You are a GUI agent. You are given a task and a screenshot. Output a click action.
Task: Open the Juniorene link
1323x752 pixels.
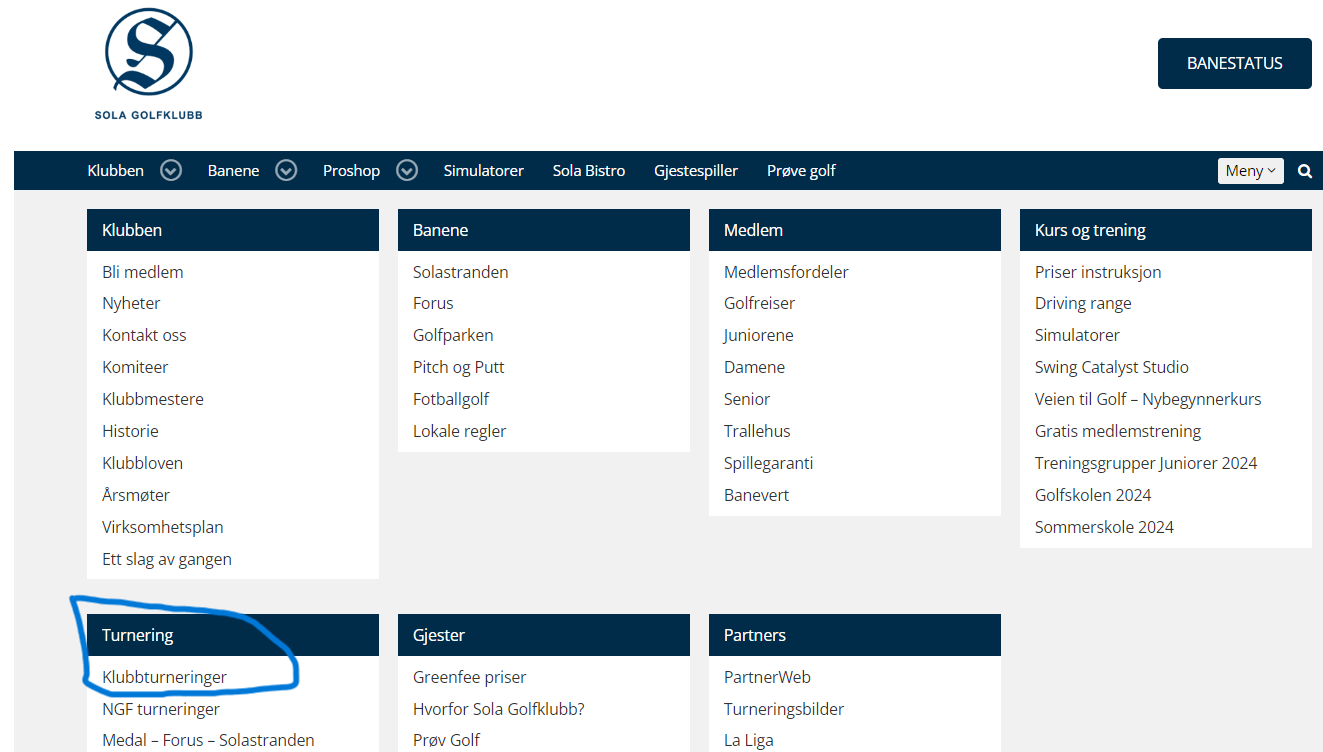click(x=759, y=335)
